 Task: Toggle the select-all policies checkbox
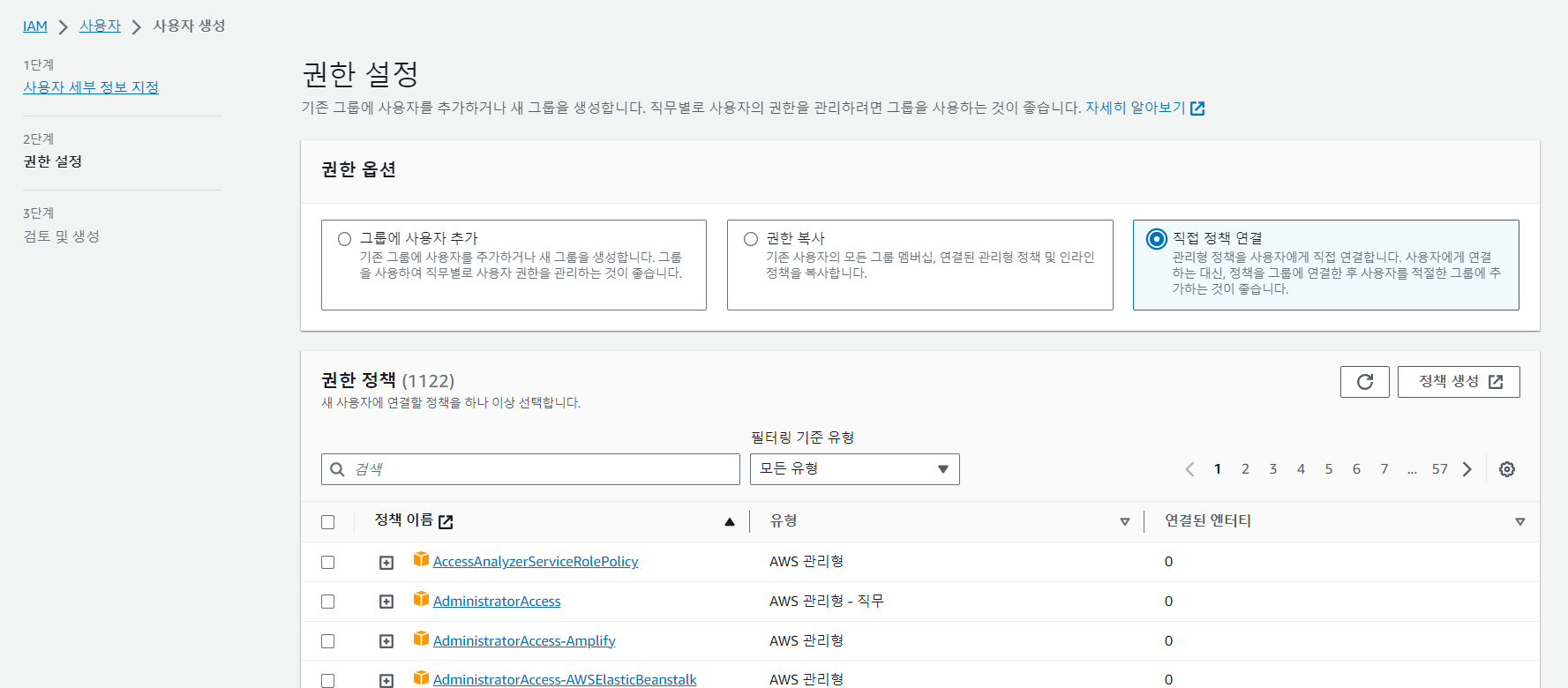coord(328,522)
